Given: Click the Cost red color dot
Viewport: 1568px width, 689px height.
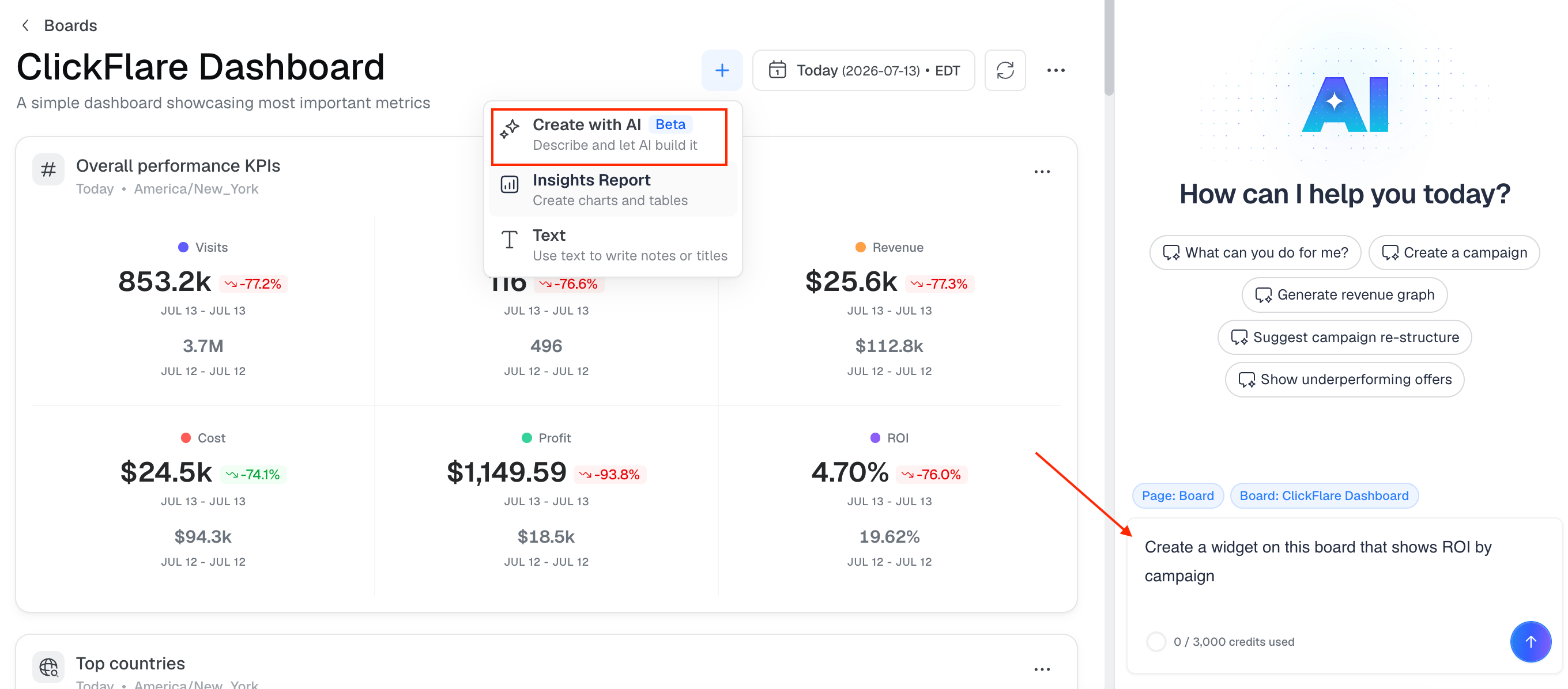Looking at the screenshot, I should tap(186, 438).
